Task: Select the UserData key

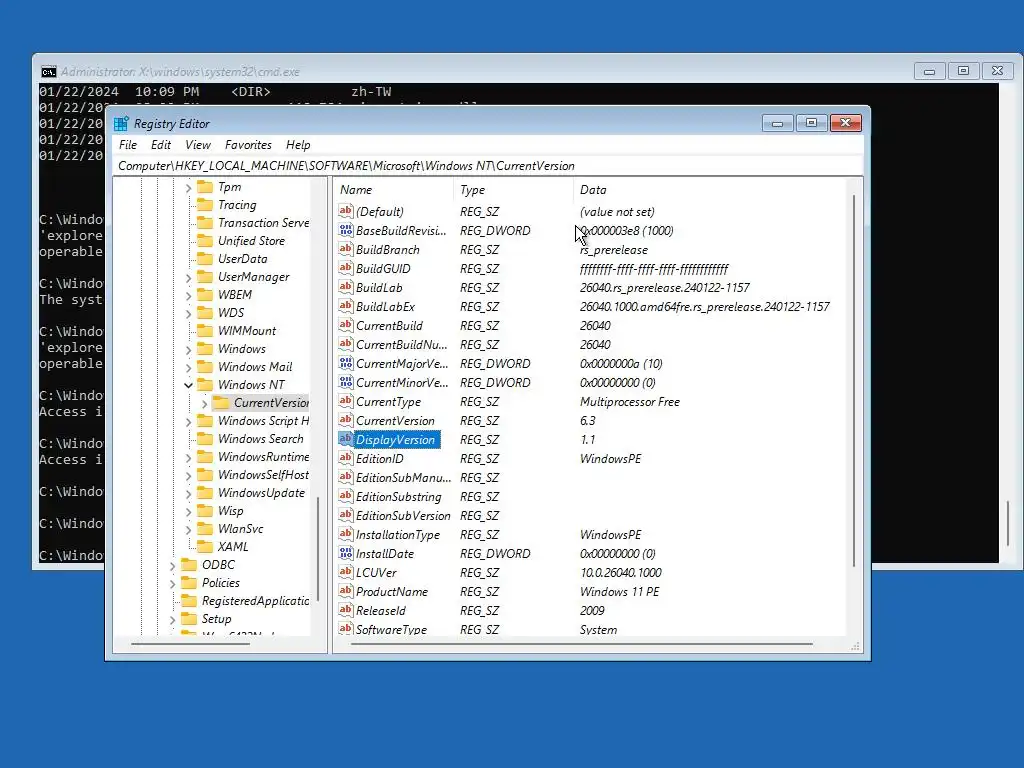Action: 242,259
